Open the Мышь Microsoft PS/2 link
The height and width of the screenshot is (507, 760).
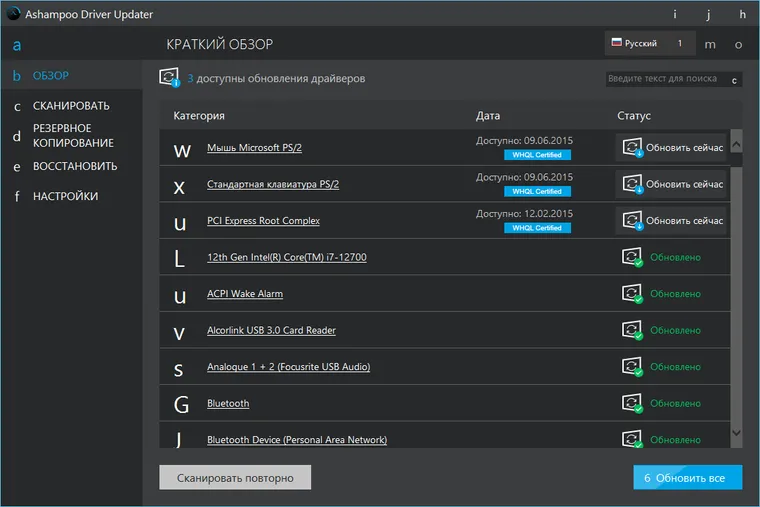click(254, 147)
